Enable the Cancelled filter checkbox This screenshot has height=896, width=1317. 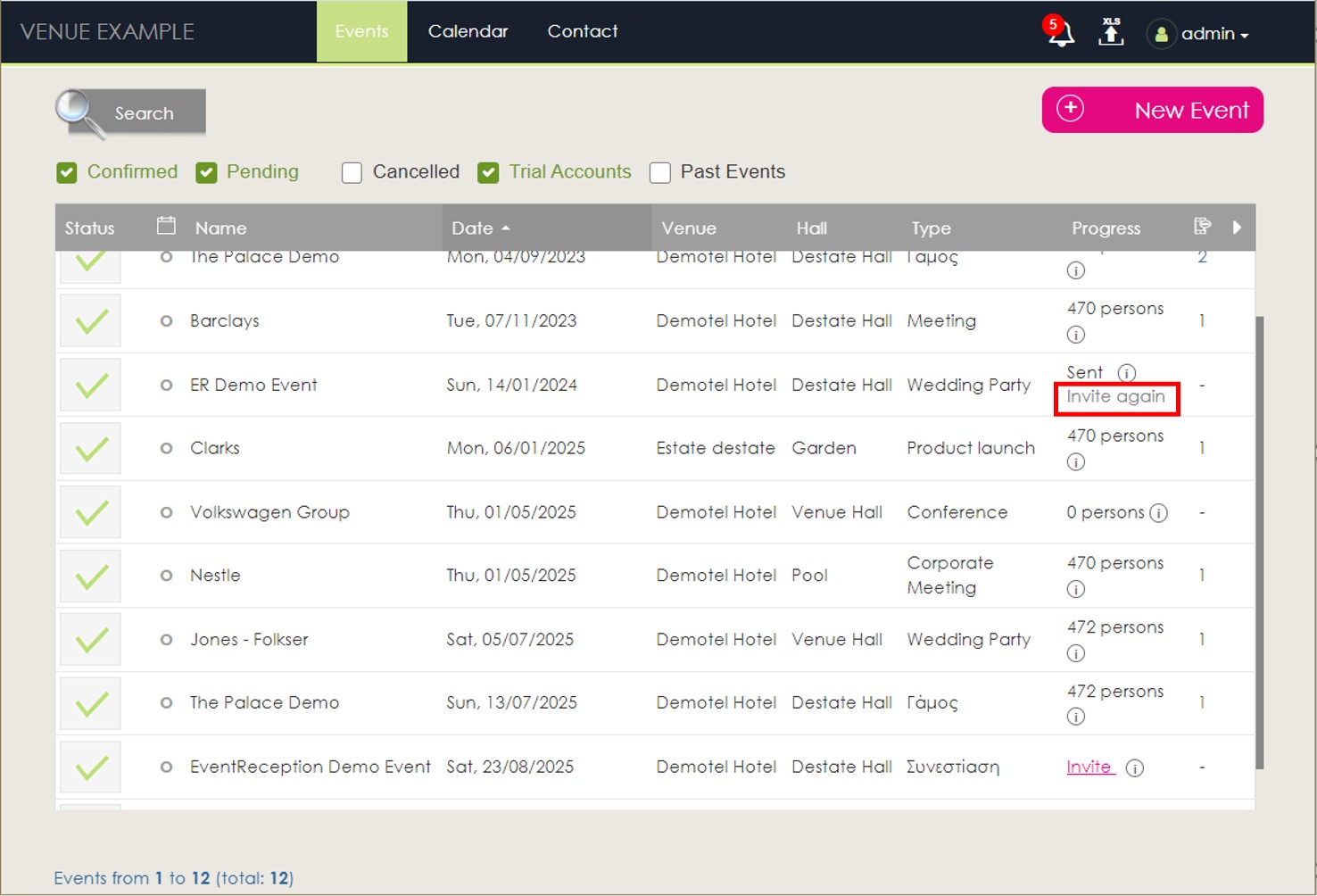point(352,172)
